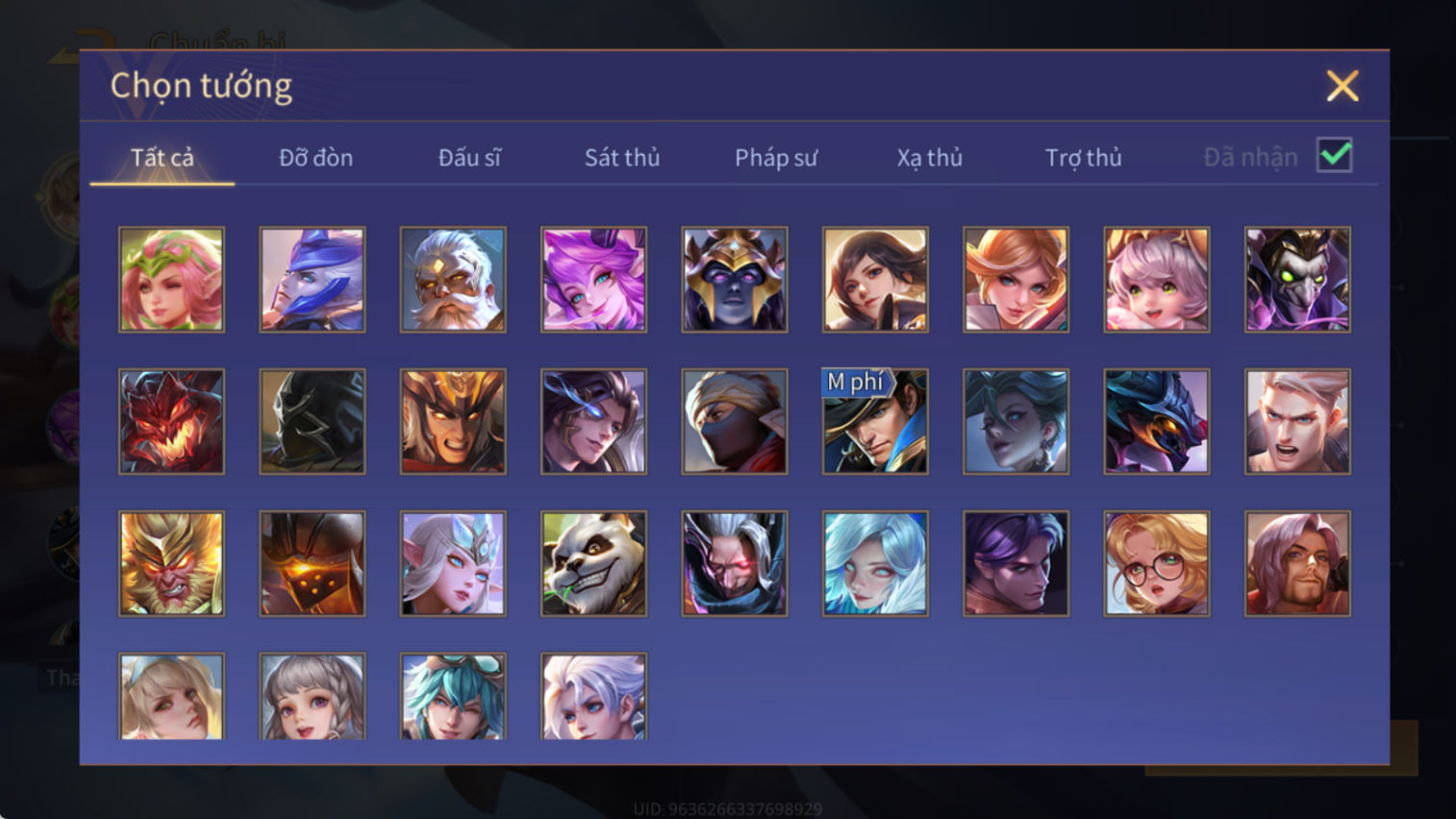The image size is (1456, 819).
Task: Close the Chọn tướng dialog
Action: click(1343, 87)
